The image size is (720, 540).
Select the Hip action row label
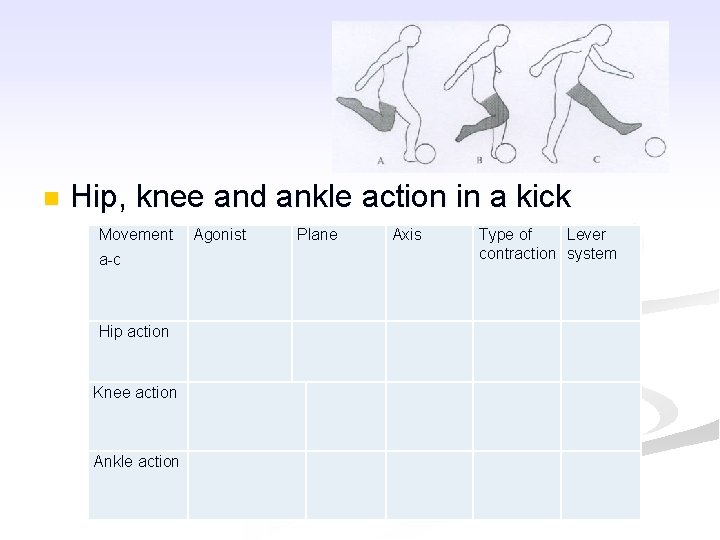click(134, 332)
